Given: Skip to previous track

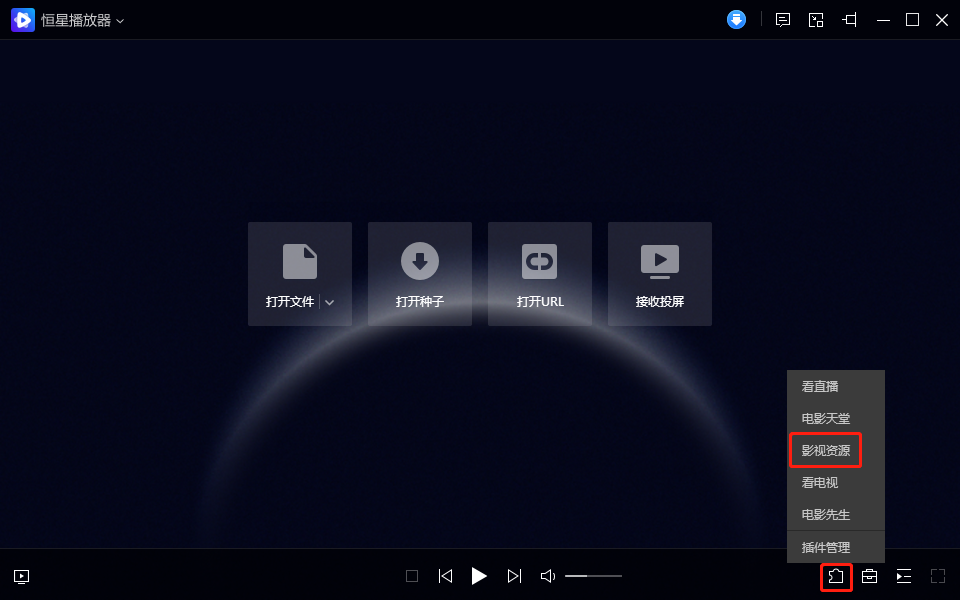Looking at the screenshot, I should [x=446, y=576].
